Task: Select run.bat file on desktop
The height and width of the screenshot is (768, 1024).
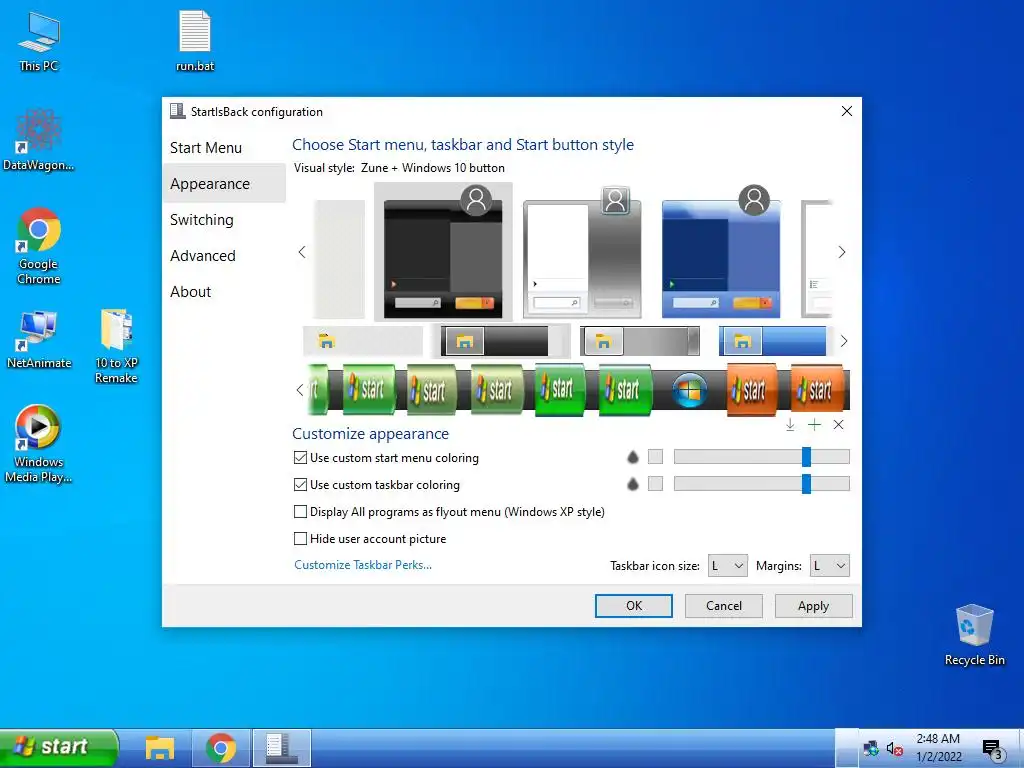Action: point(195,40)
